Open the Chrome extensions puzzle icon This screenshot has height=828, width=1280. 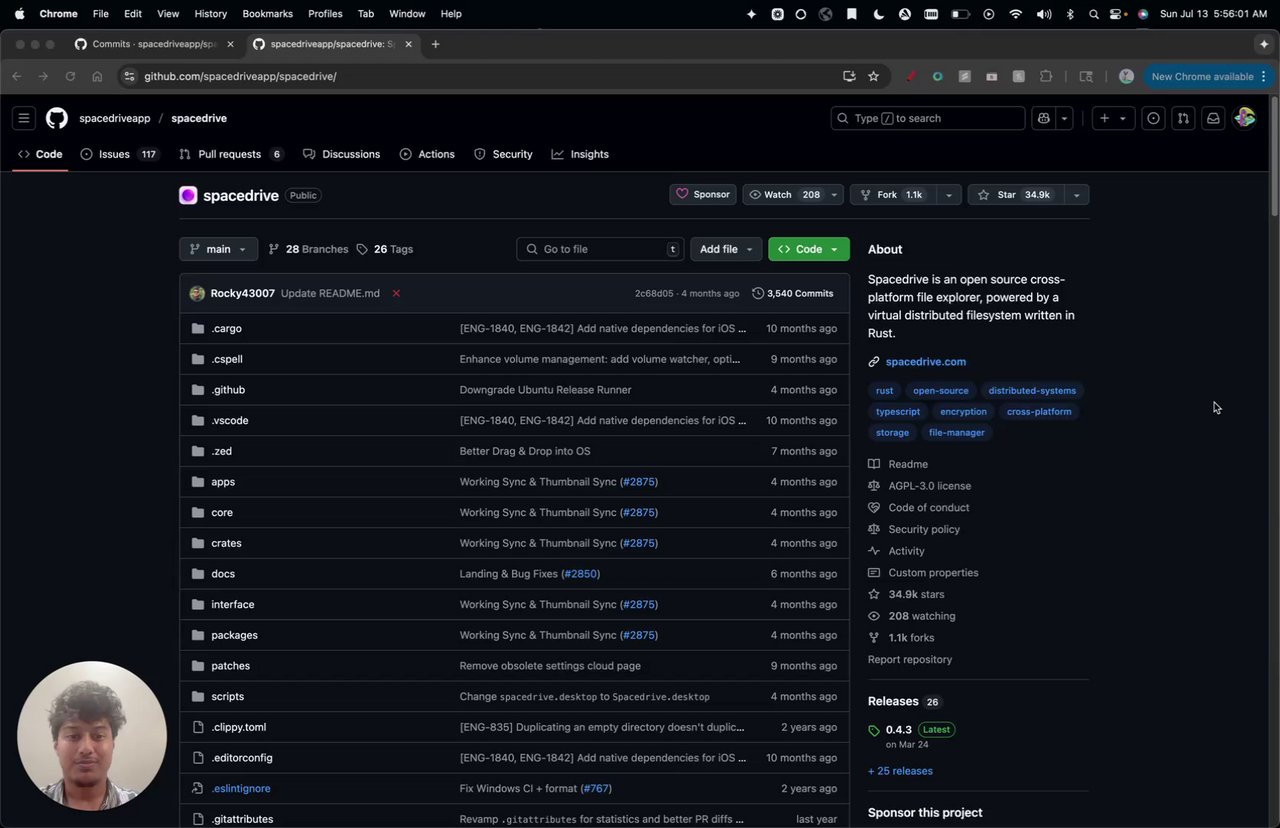coord(1046,76)
